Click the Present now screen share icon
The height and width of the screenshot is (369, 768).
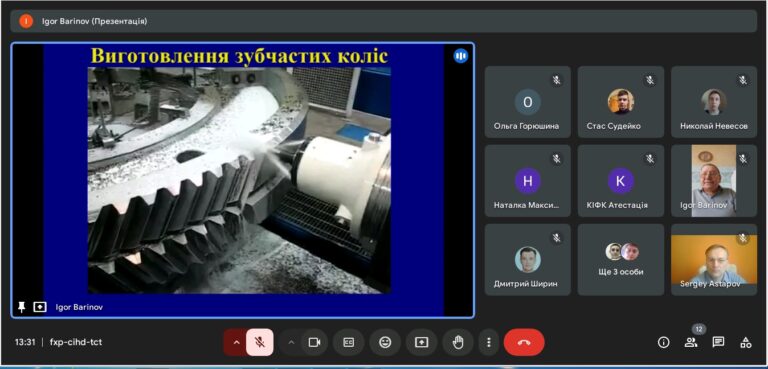(x=422, y=343)
